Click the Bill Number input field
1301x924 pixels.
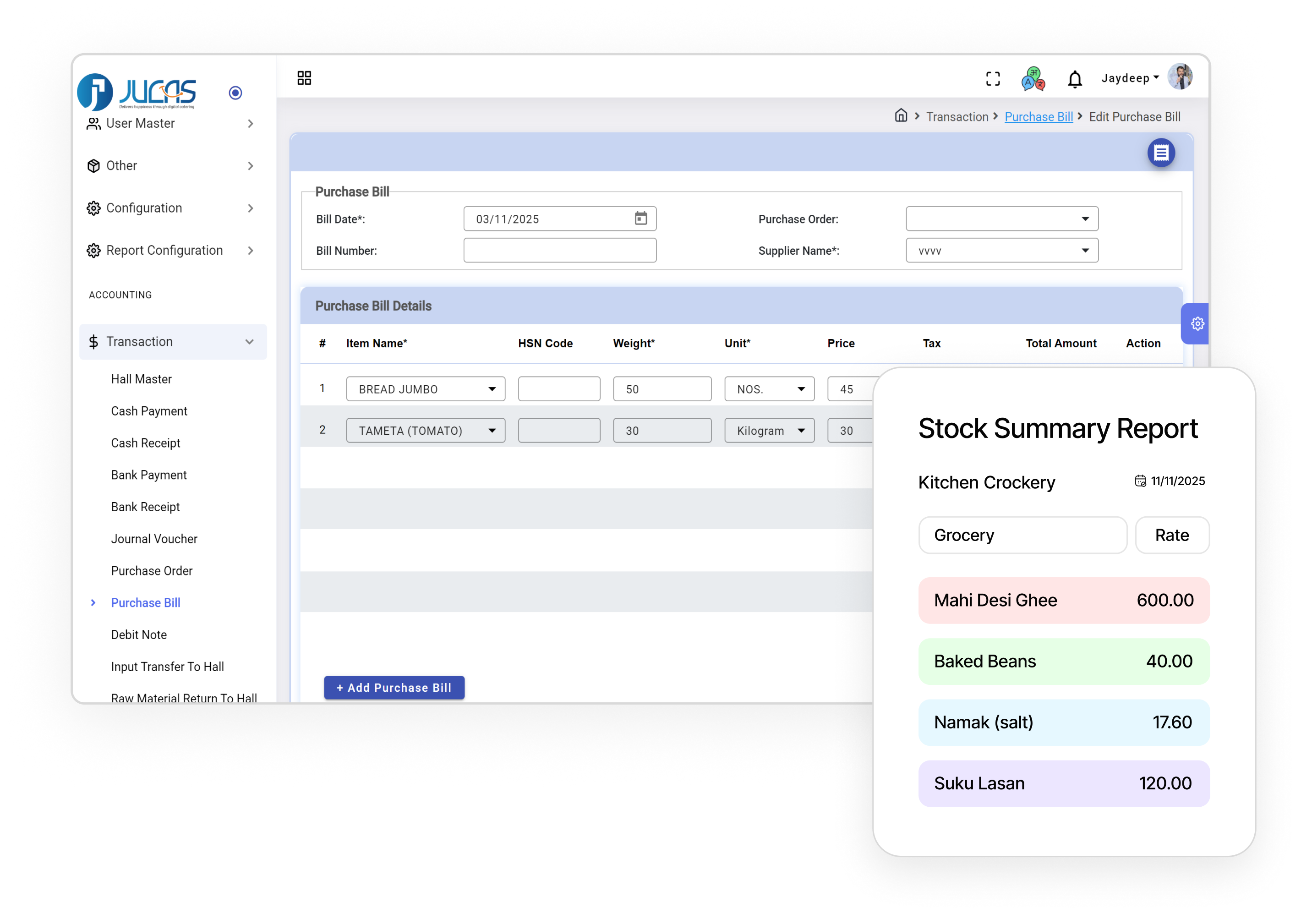click(x=560, y=250)
